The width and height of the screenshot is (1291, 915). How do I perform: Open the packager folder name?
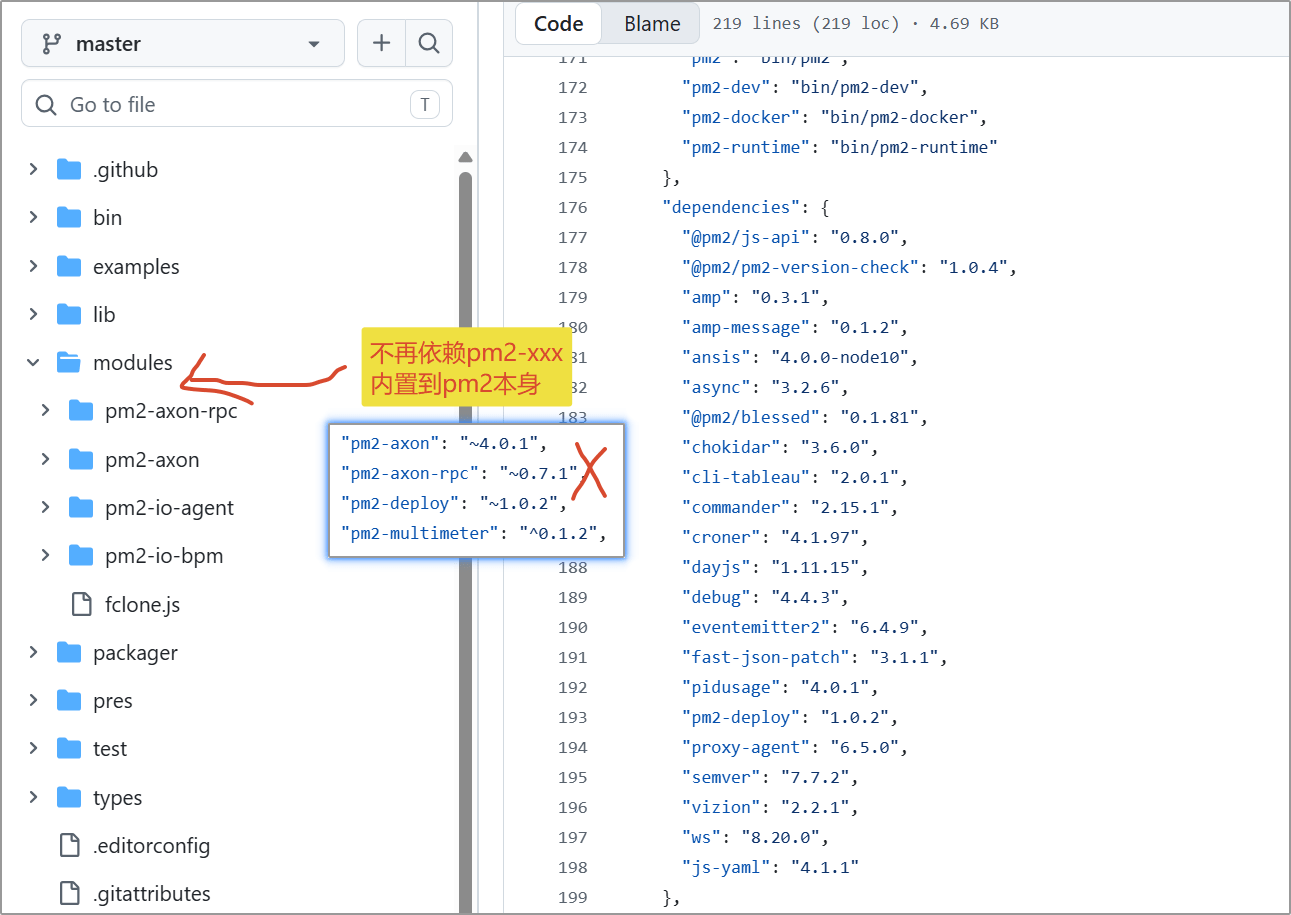[x=135, y=653]
